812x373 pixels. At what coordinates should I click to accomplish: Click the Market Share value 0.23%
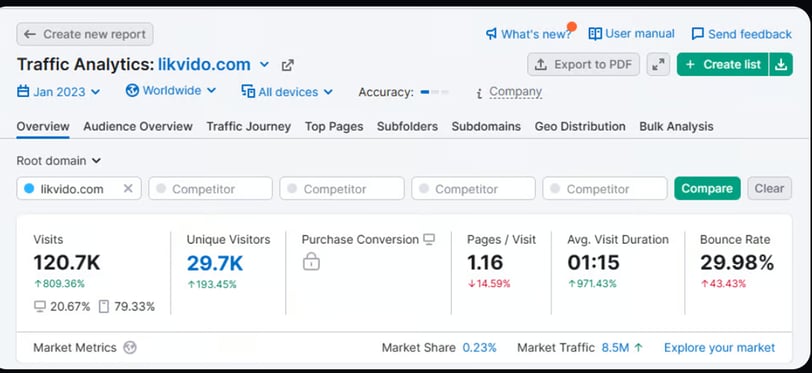click(480, 348)
